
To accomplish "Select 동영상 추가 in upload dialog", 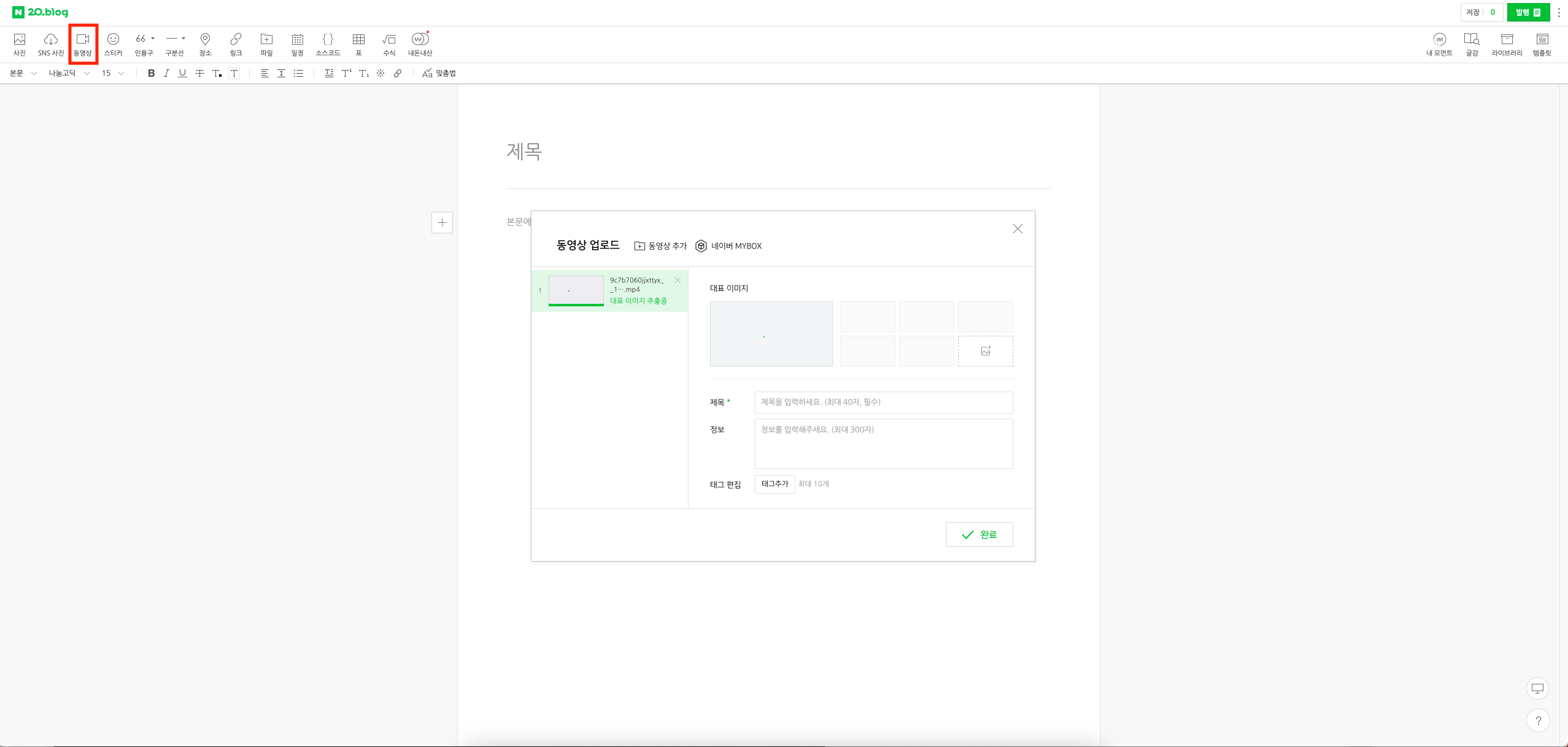I will 660,246.
